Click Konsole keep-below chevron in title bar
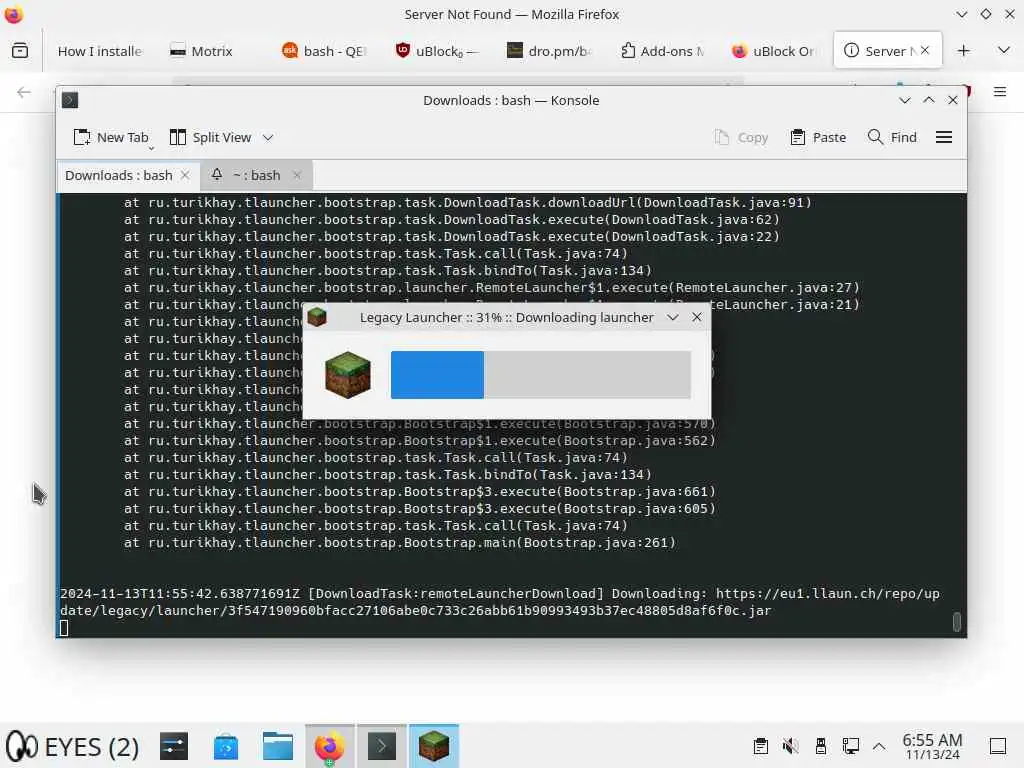The image size is (1024, 768). click(x=904, y=100)
